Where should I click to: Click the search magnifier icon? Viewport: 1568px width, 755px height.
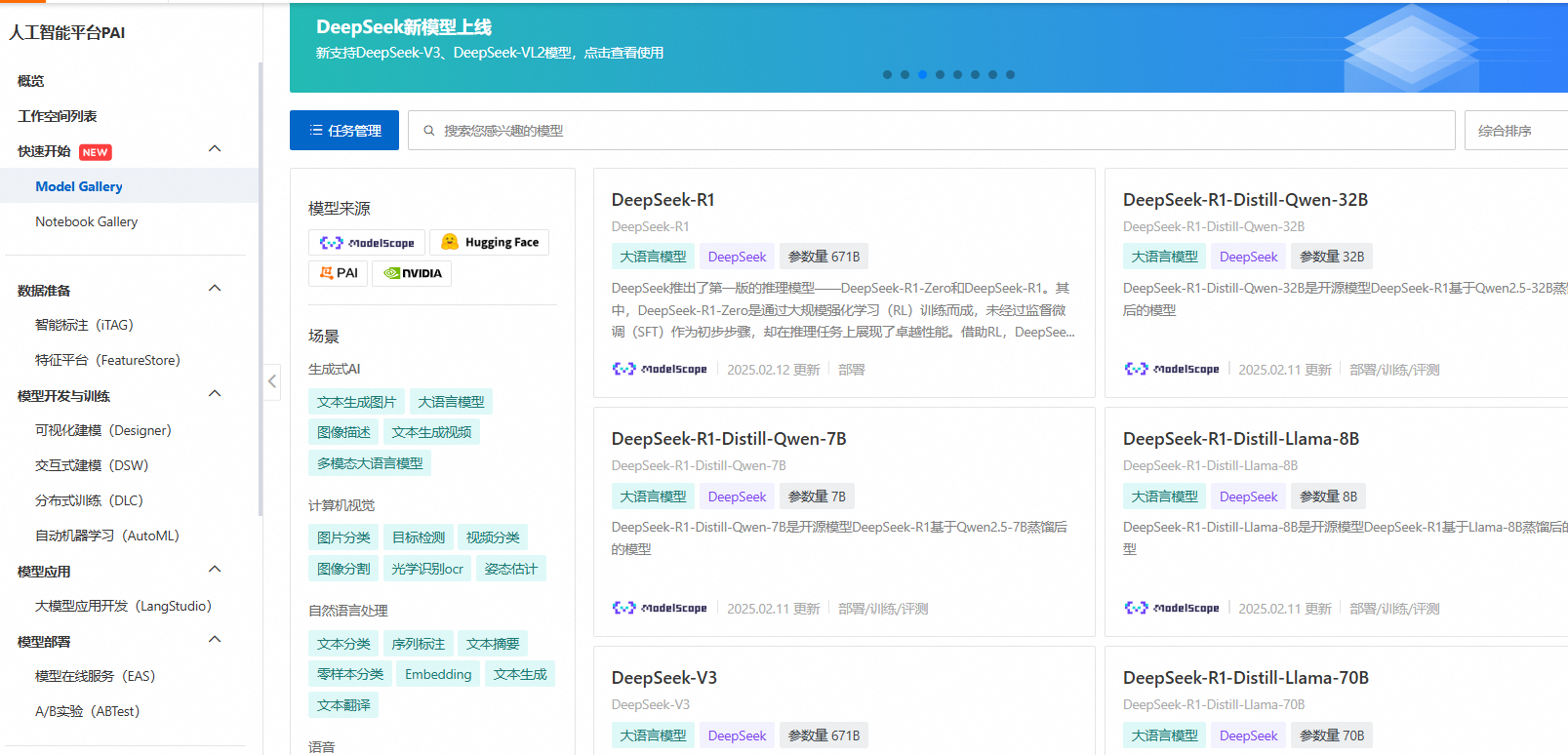[x=428, y=131]
